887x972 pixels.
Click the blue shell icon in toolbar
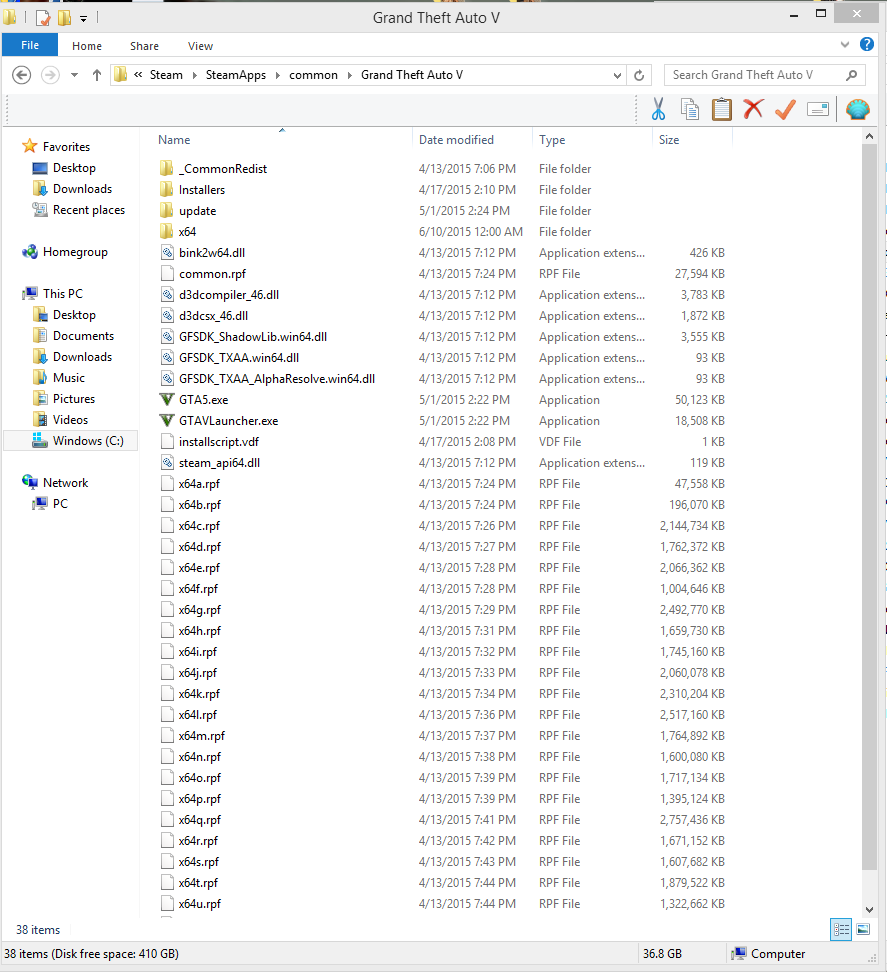click(858, 110)
